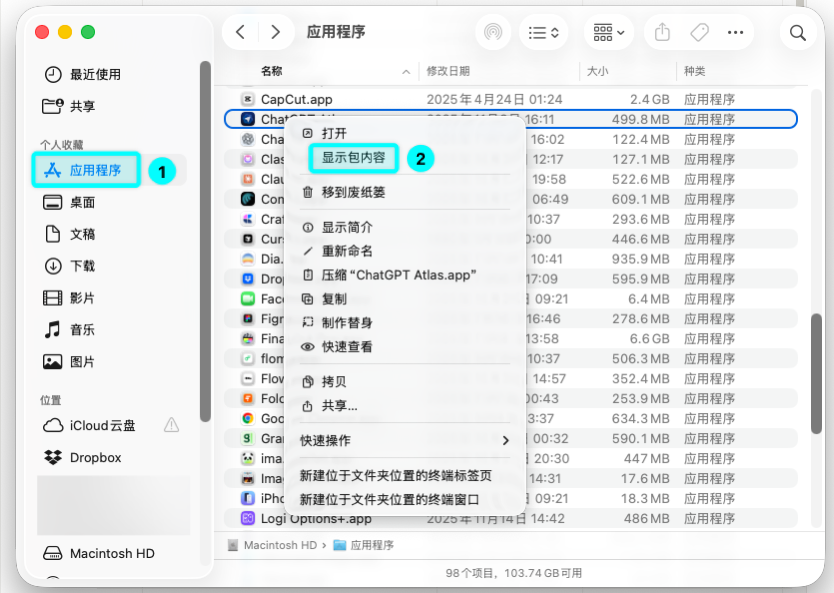Choose 移到废纸篓 from context menu
The width and height of the screenshot is (834, 593).
click(353, 192)
